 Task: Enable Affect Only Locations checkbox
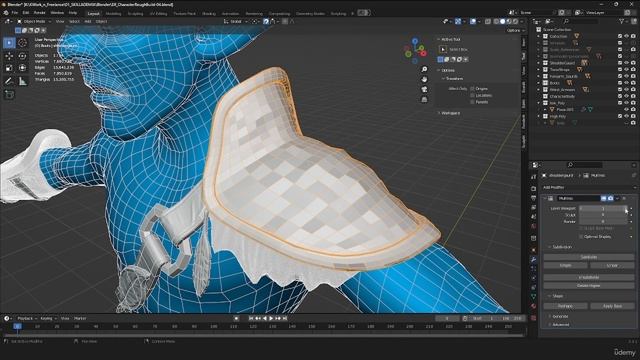coord(472,95)
